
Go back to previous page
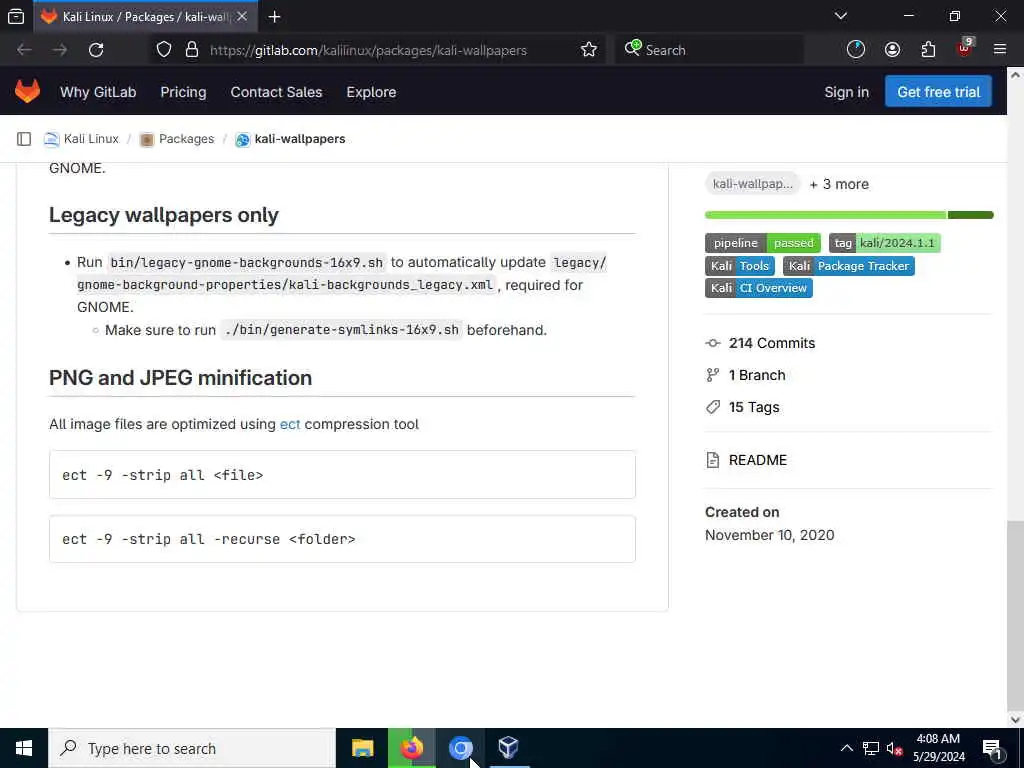24,50
